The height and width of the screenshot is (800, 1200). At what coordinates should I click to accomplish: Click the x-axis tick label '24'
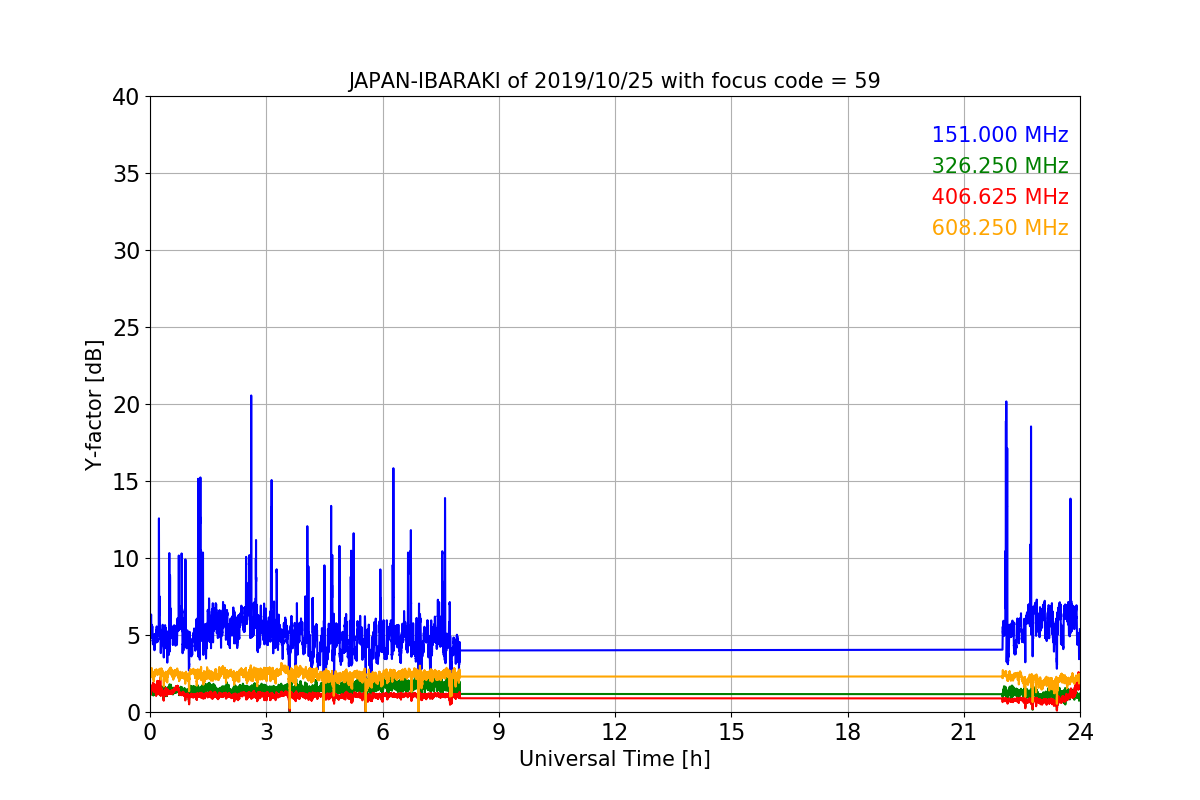coord(1080,732)
